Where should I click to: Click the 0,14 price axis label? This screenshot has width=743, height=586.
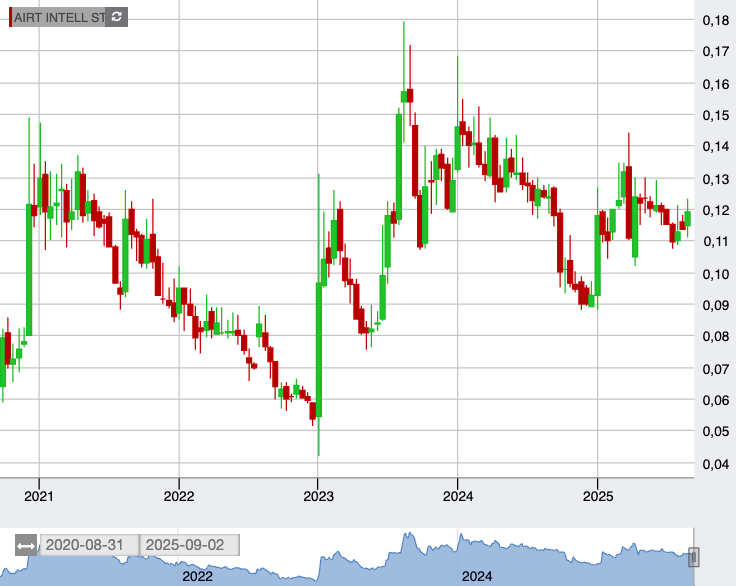pos(716,147)
